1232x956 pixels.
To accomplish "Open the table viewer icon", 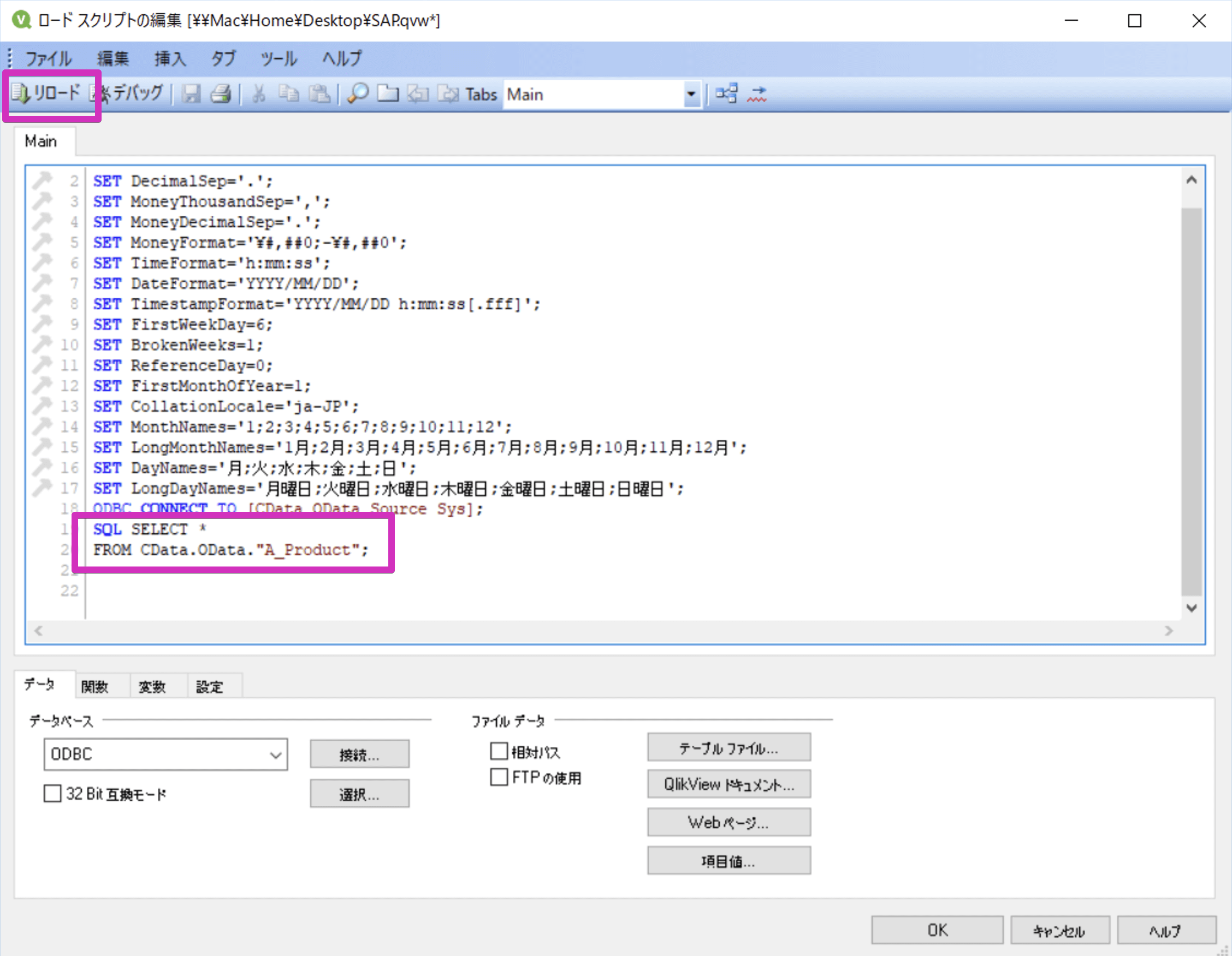I will [x=726, y=93].
